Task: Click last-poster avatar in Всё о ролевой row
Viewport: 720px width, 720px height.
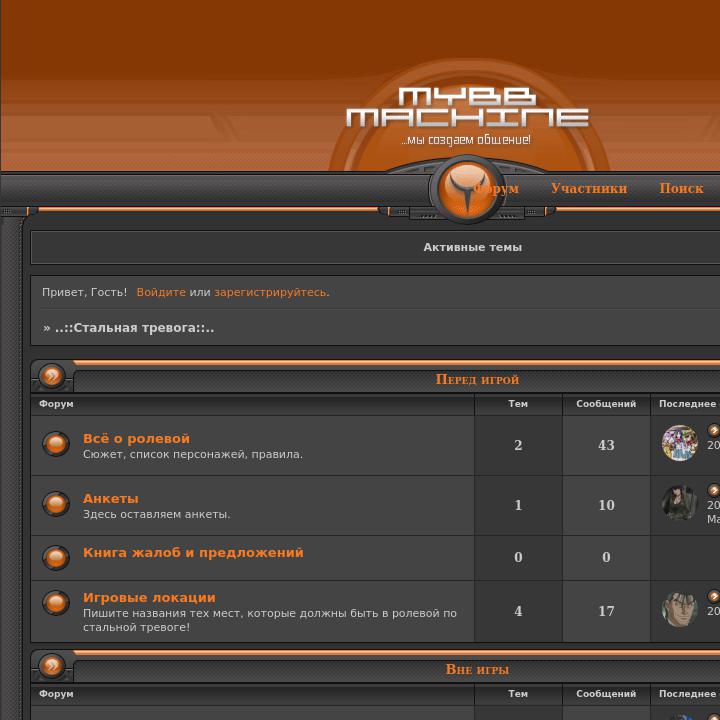Action: (x=680, y=443)
